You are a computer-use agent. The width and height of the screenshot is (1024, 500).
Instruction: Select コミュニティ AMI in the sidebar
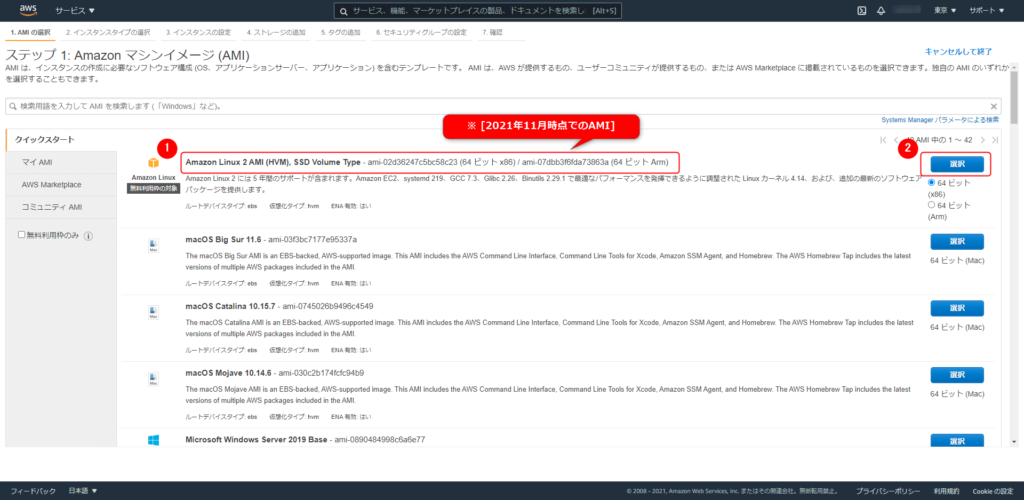61,207
